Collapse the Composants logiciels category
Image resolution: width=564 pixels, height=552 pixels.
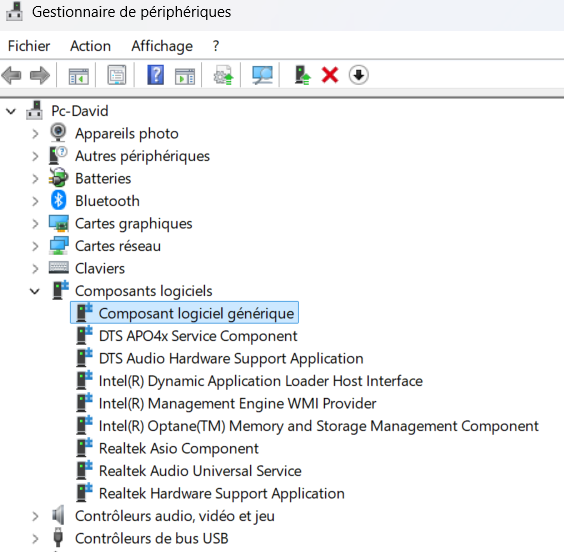pos(35,291)
